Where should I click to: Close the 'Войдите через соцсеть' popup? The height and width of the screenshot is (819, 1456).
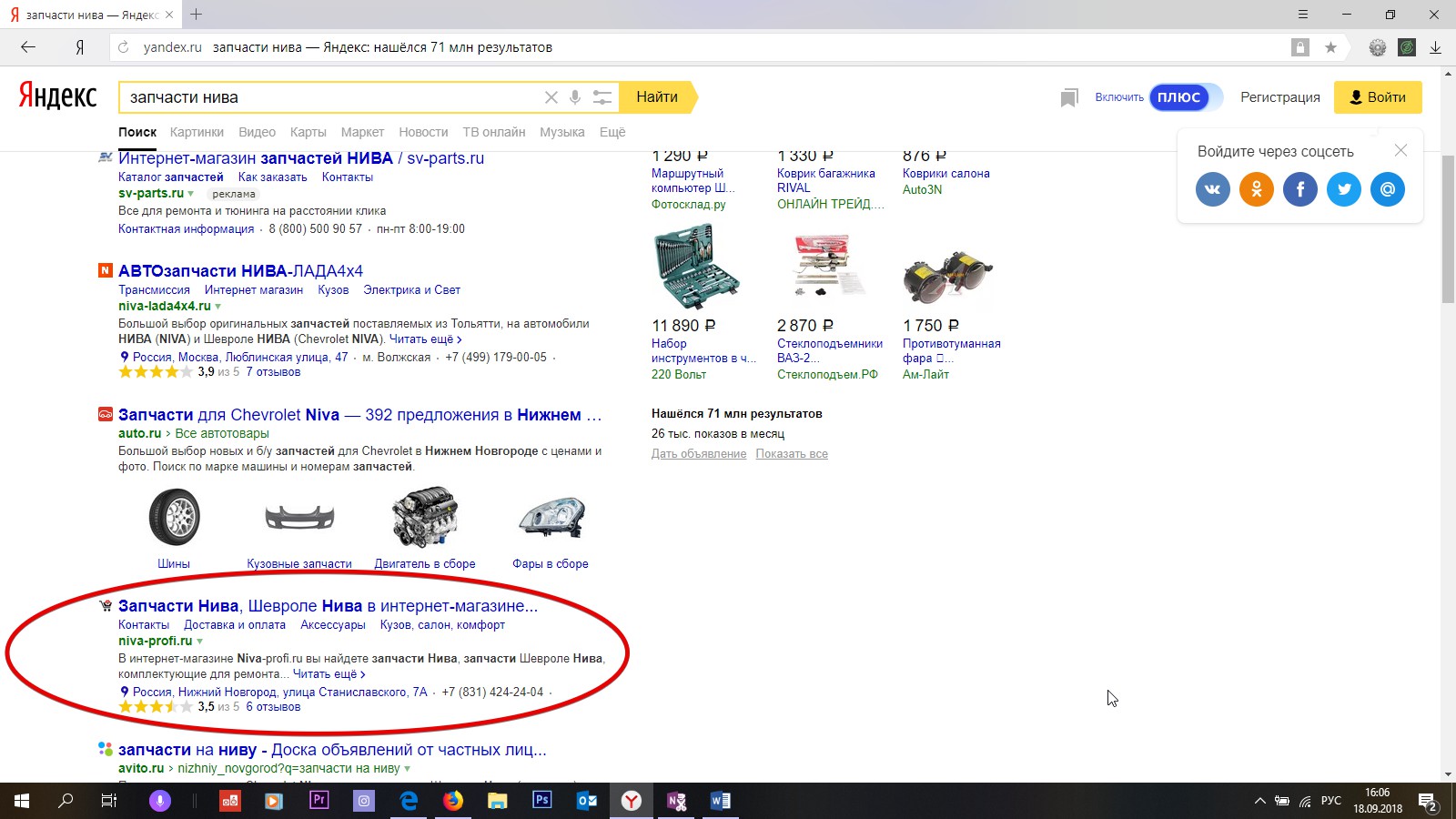click(x=1400, y=150)
